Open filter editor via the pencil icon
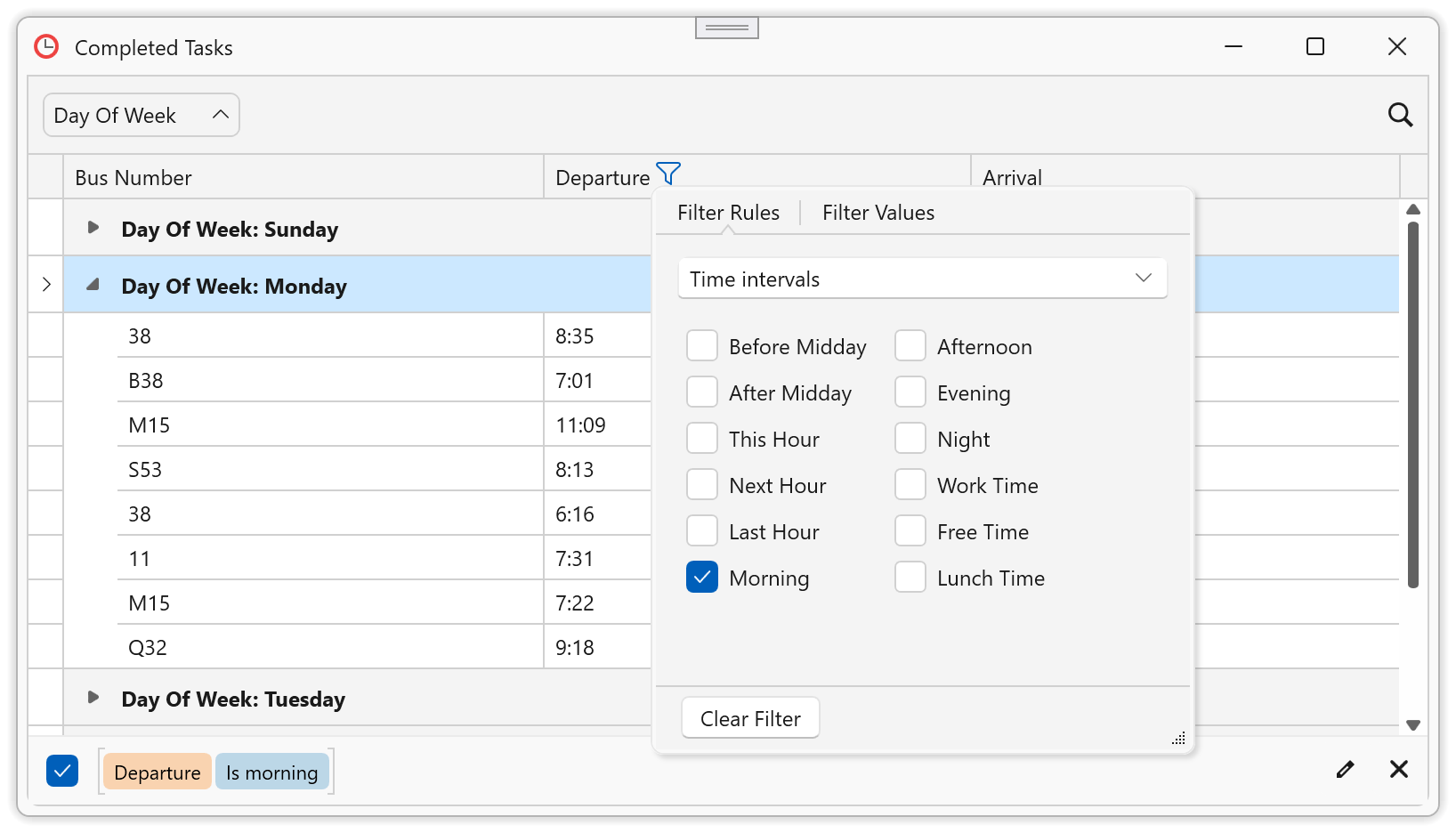 pos(1345,769)
